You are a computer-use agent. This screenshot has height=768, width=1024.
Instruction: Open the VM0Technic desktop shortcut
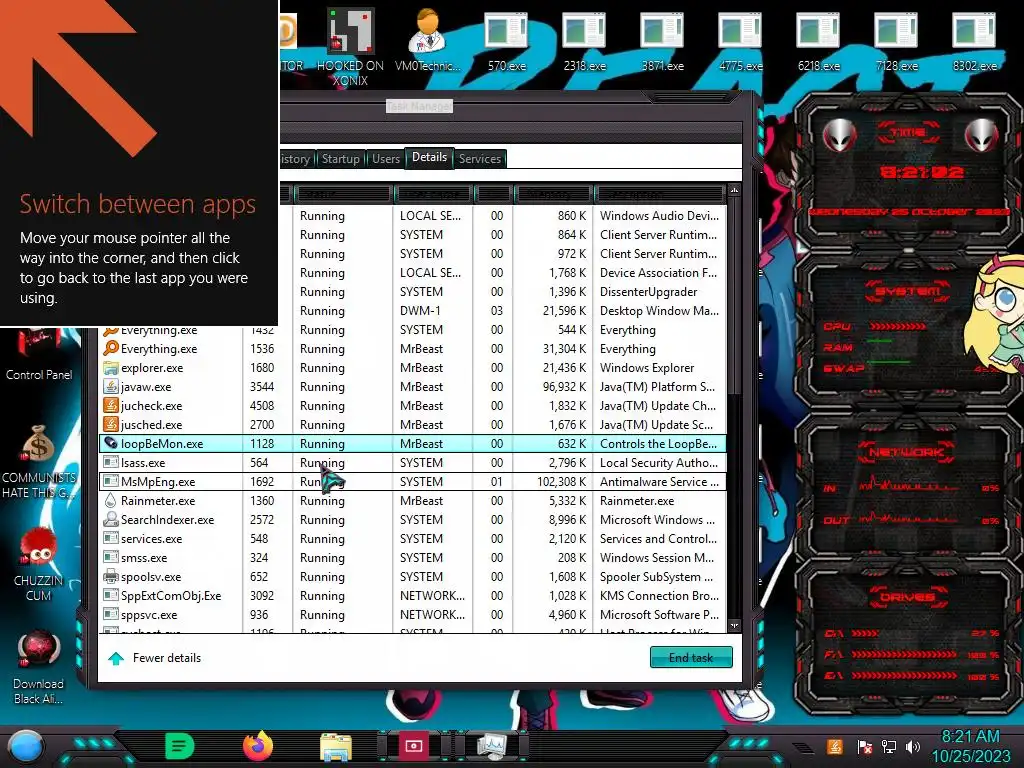click(x=428, y=39)
